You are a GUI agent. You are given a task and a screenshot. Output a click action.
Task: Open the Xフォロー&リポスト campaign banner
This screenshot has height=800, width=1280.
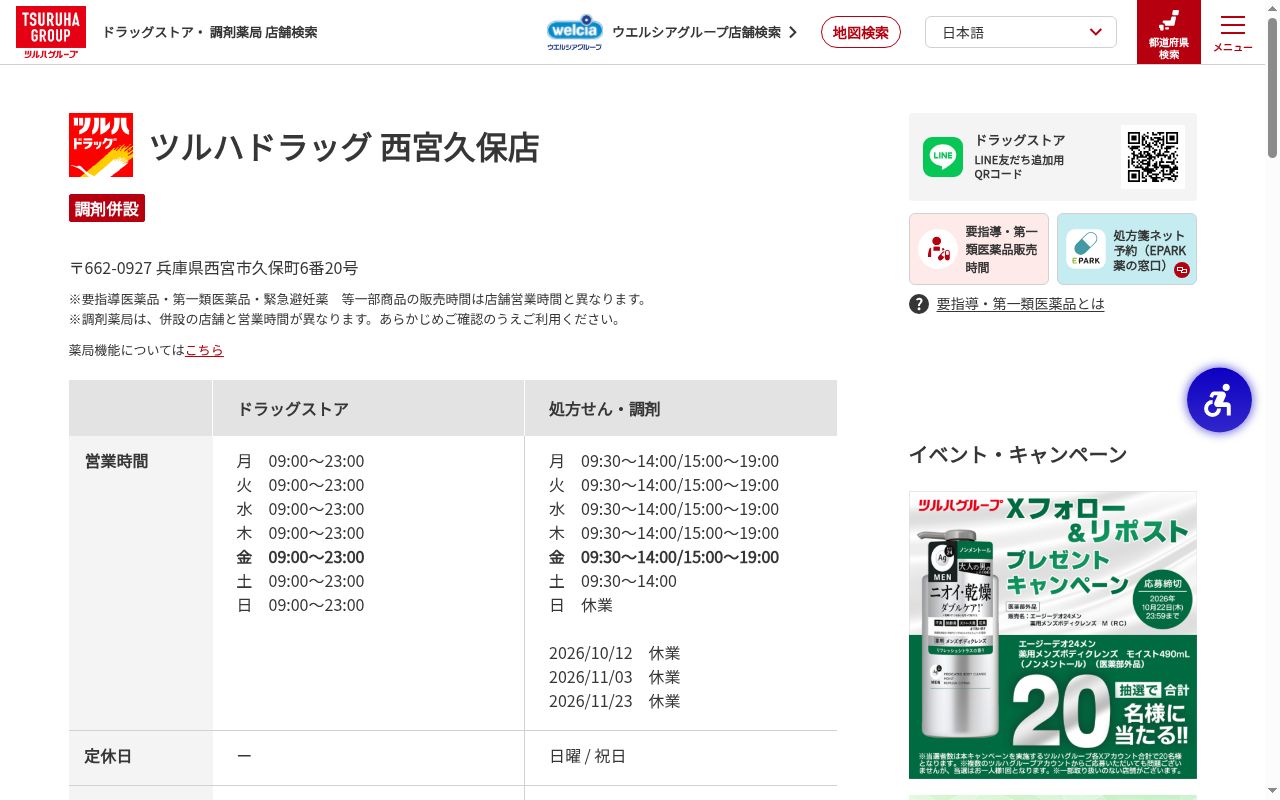pos(1053,635)
